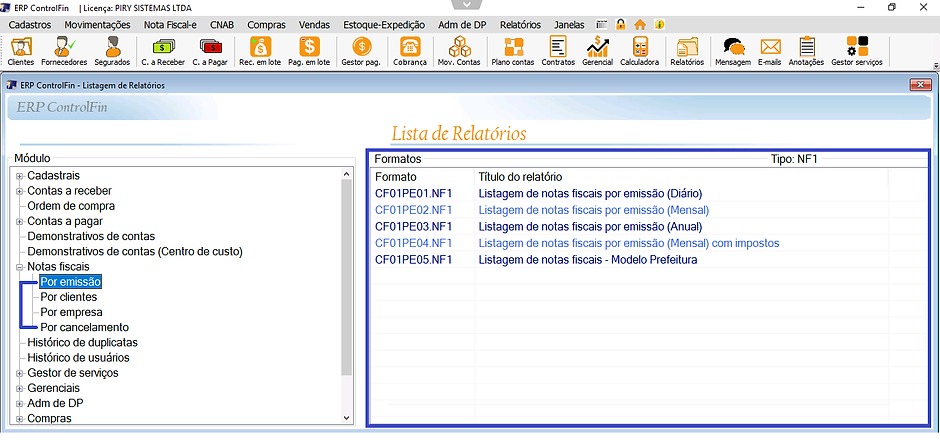
Task: Open the Relatórios folder icon
Action: [x=687, y=51]
